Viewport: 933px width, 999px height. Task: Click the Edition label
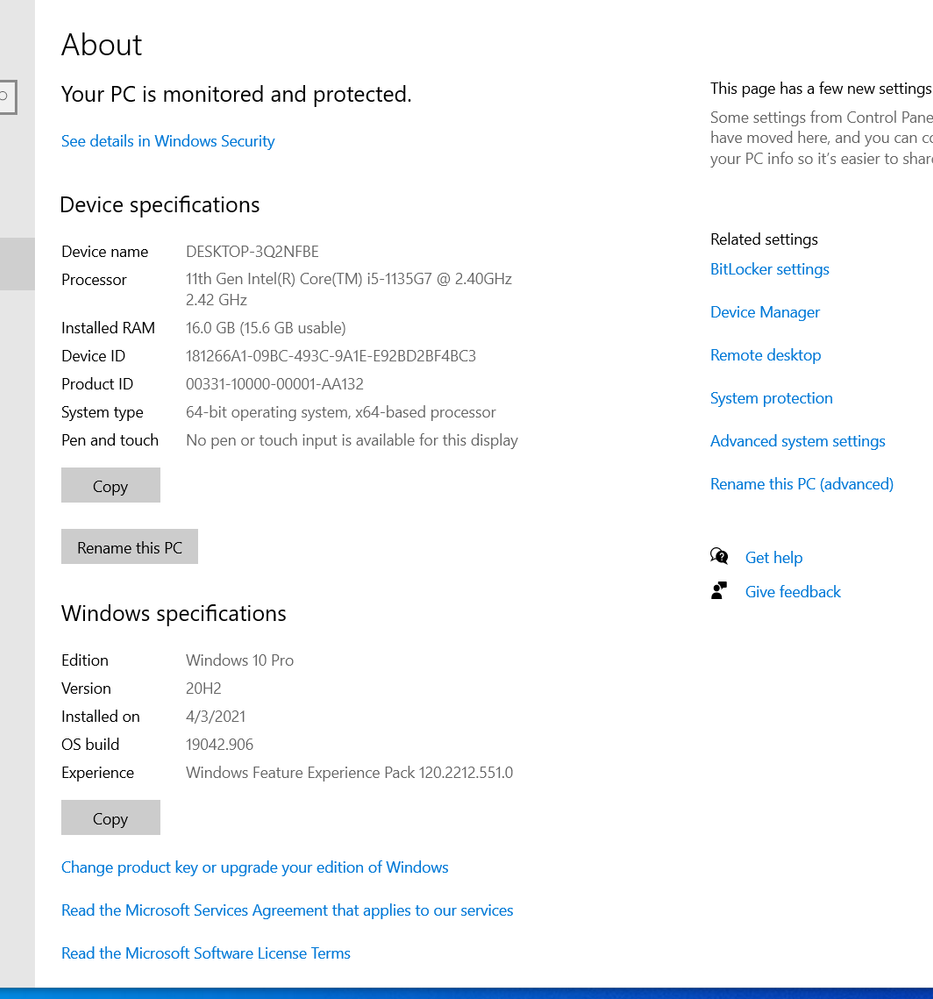(x=85, y=661)
